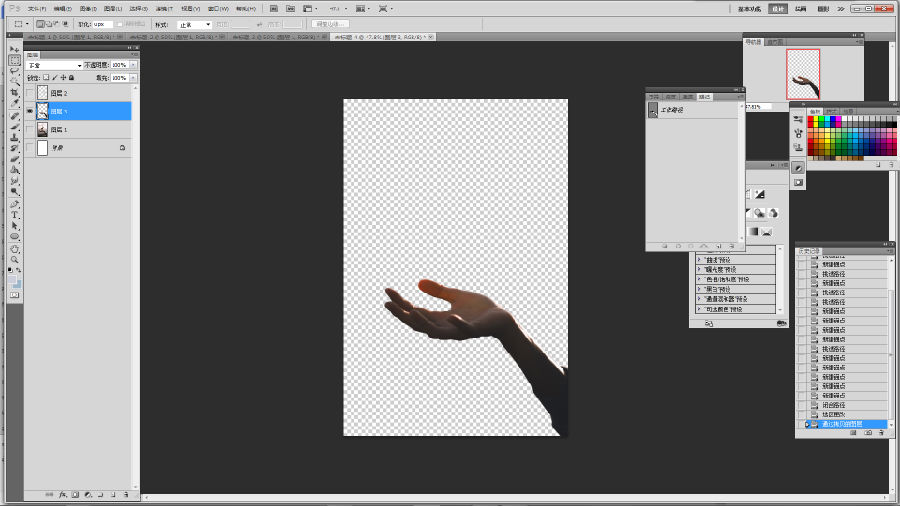Select the Zoom magnifier tool in the toolbox

pyautogui.click(x=14, y=259)
